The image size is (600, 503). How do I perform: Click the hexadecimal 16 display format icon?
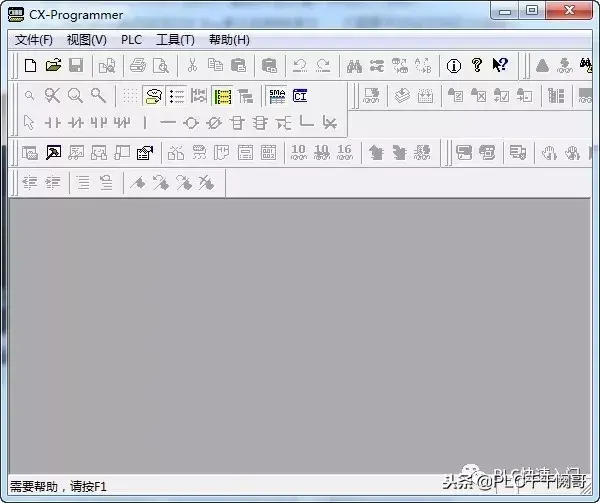pos(344,152)
